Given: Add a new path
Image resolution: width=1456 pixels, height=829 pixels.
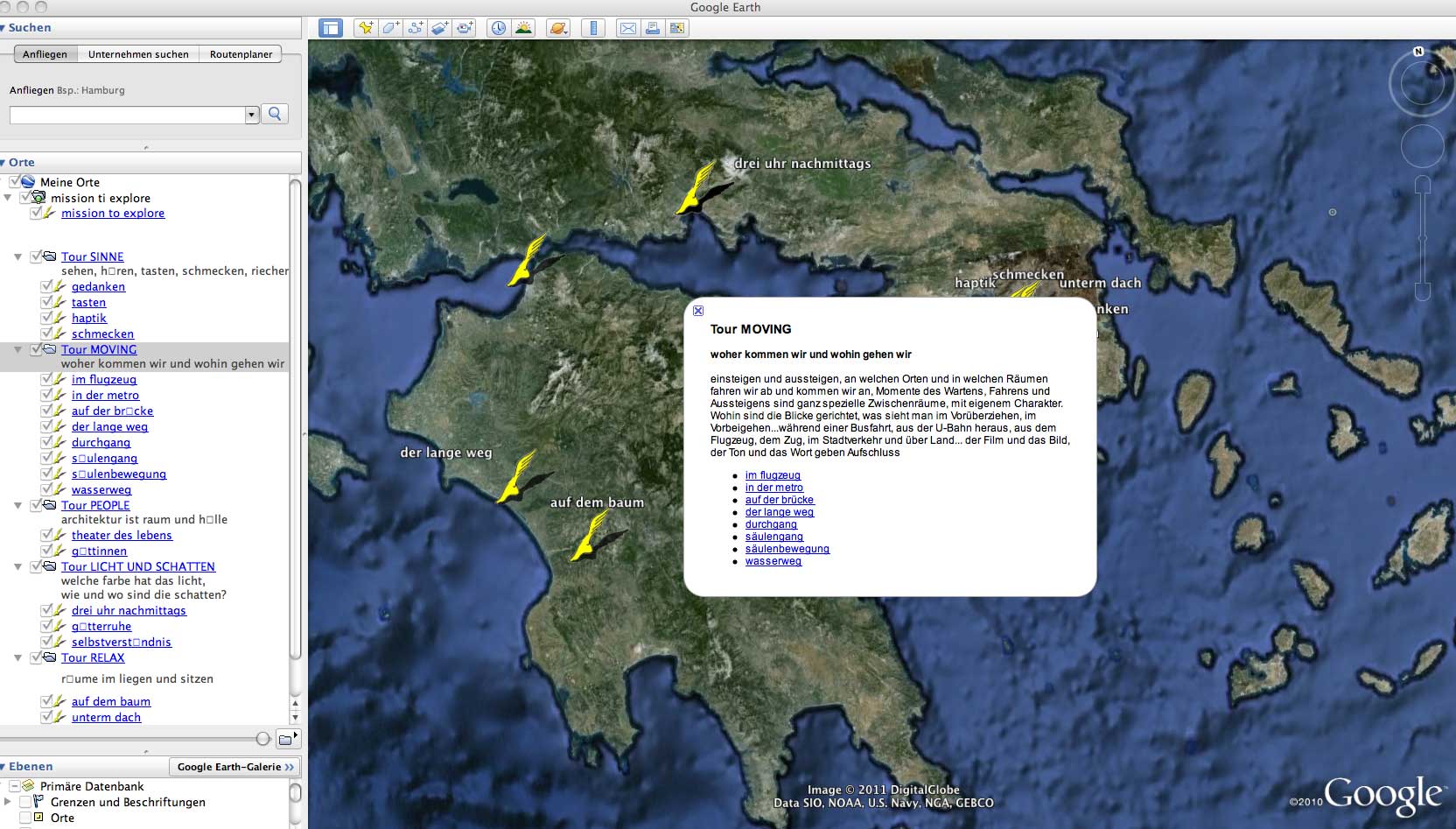Looking at the screenshot, I should click(x=415, y=28).
